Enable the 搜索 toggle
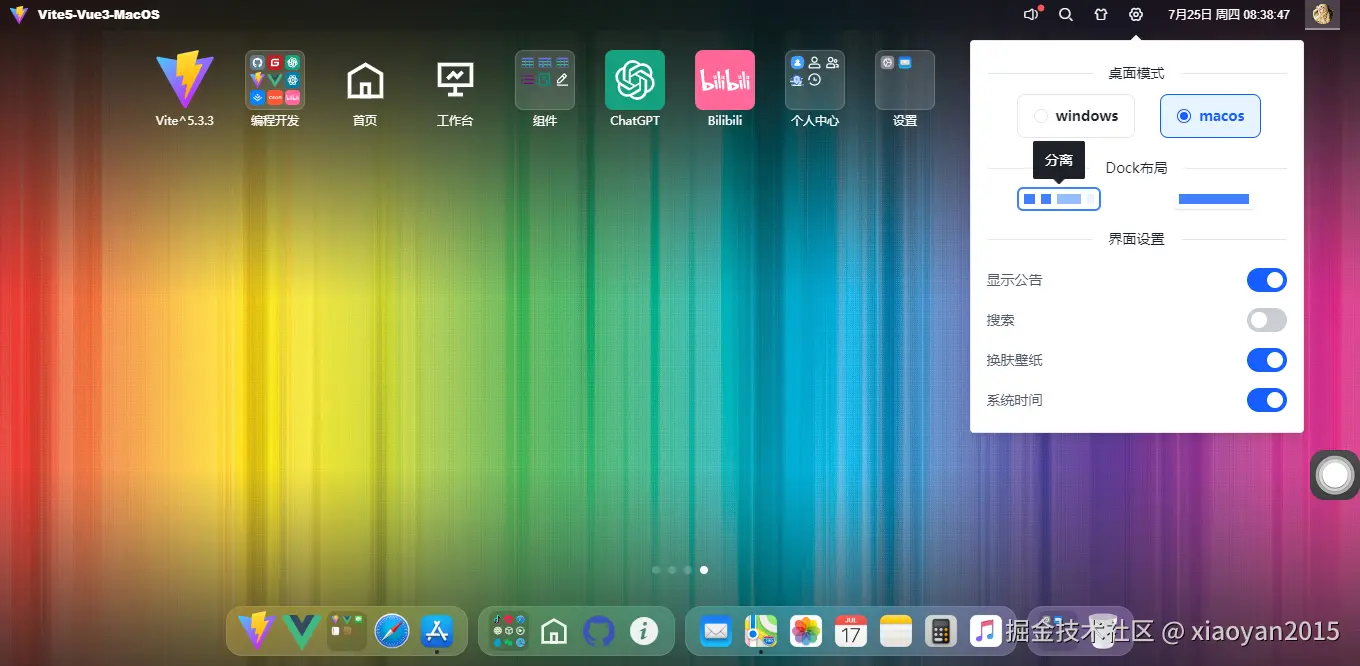Image resolution: width=1360 pixels, height=666 pixels. tap(1267, 320)
